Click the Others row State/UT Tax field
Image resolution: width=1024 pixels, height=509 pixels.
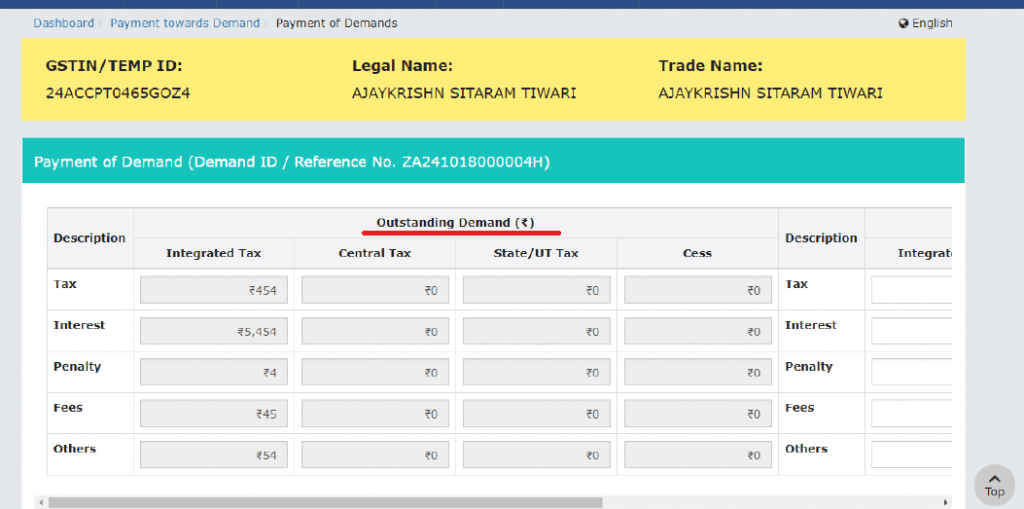tap(537, 454)
